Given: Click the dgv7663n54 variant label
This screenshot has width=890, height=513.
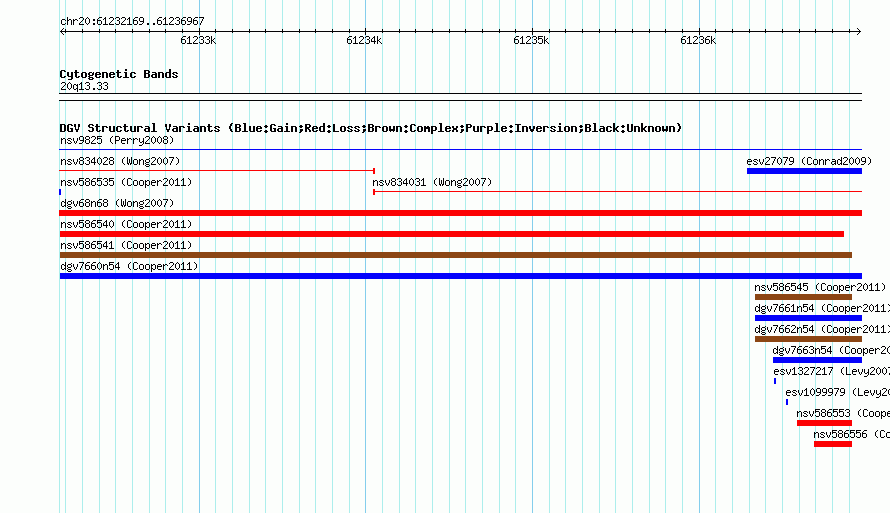Looking at the screenshot, I should click(831, 350).
